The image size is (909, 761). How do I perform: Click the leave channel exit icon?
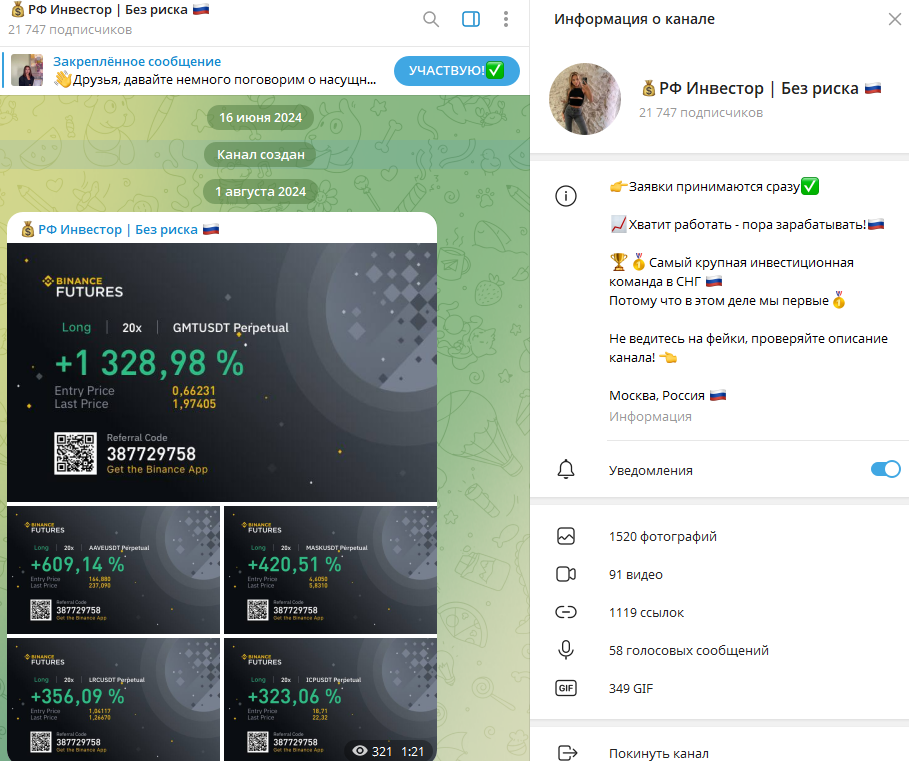pos(568,753)
